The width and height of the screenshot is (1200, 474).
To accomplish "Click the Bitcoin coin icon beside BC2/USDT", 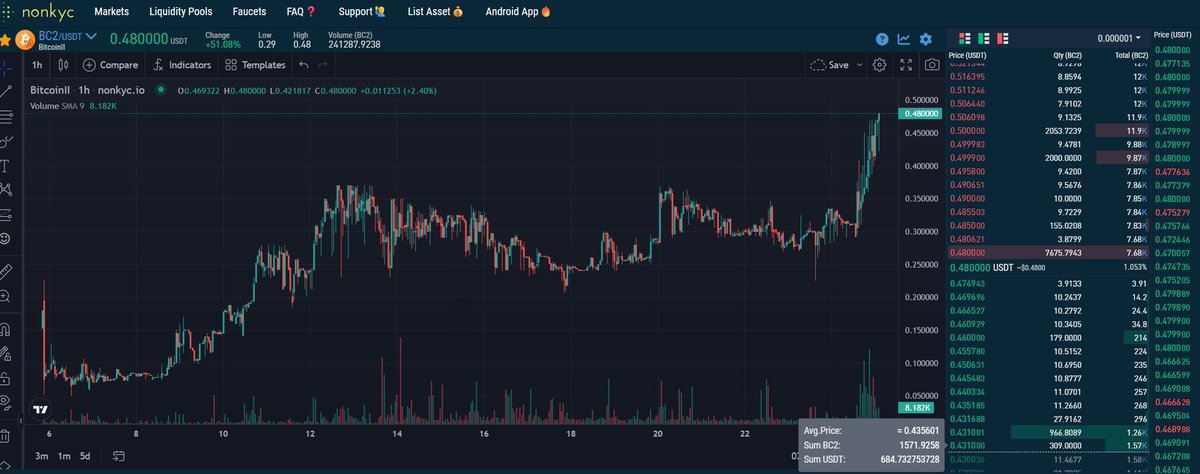I will pos(25,40).
